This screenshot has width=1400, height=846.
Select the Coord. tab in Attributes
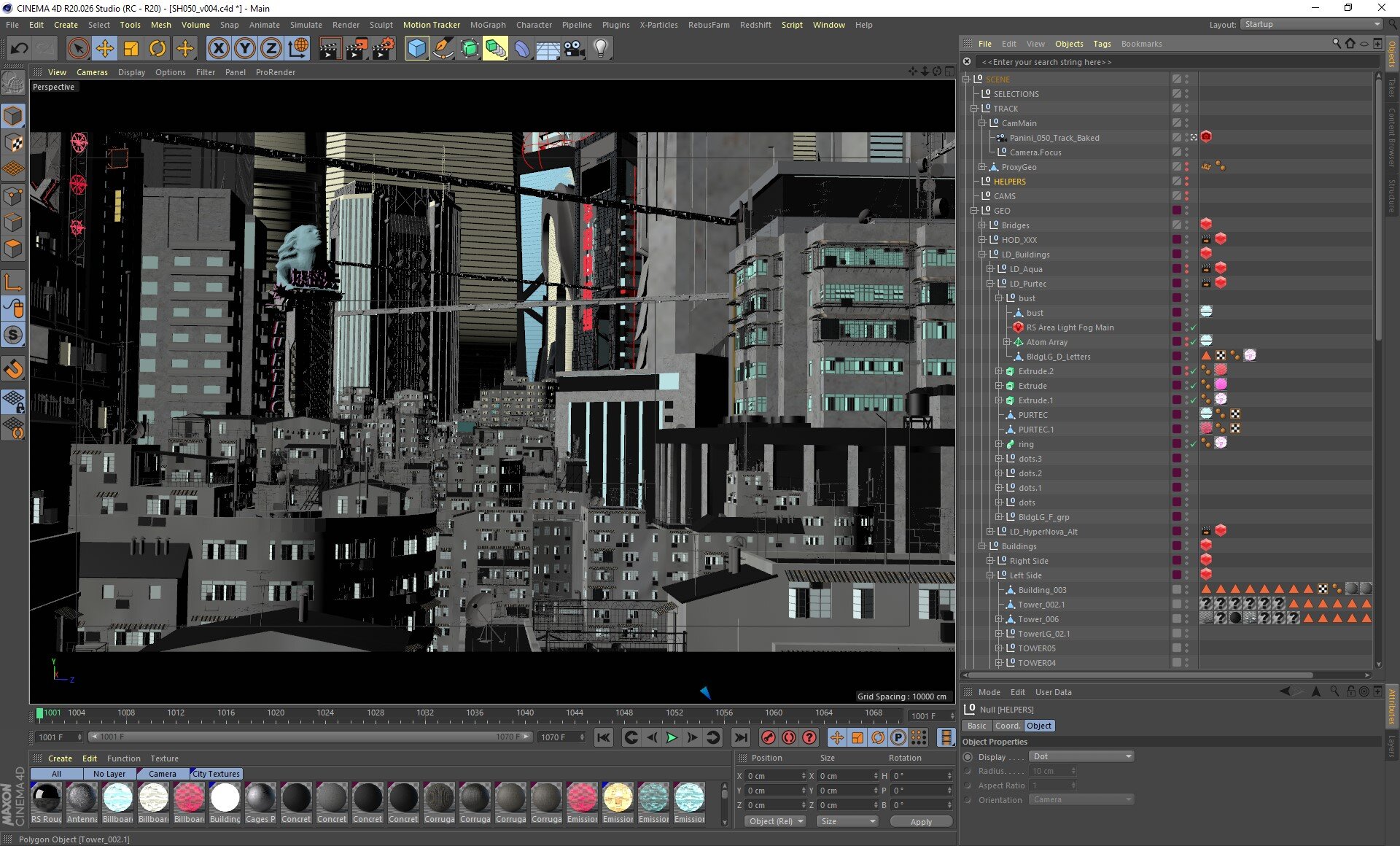pyautogui.click(x=1007, y=726)
